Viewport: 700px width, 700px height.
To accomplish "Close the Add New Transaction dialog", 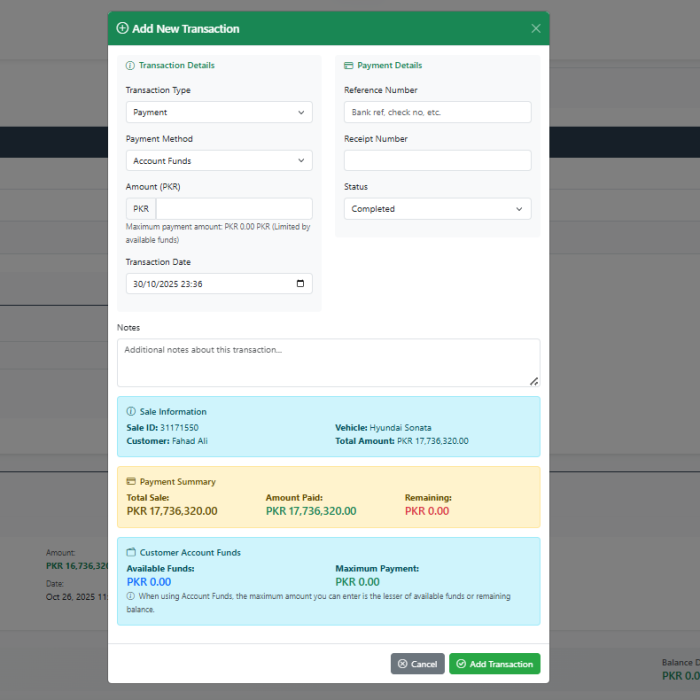I will (536, 29).
